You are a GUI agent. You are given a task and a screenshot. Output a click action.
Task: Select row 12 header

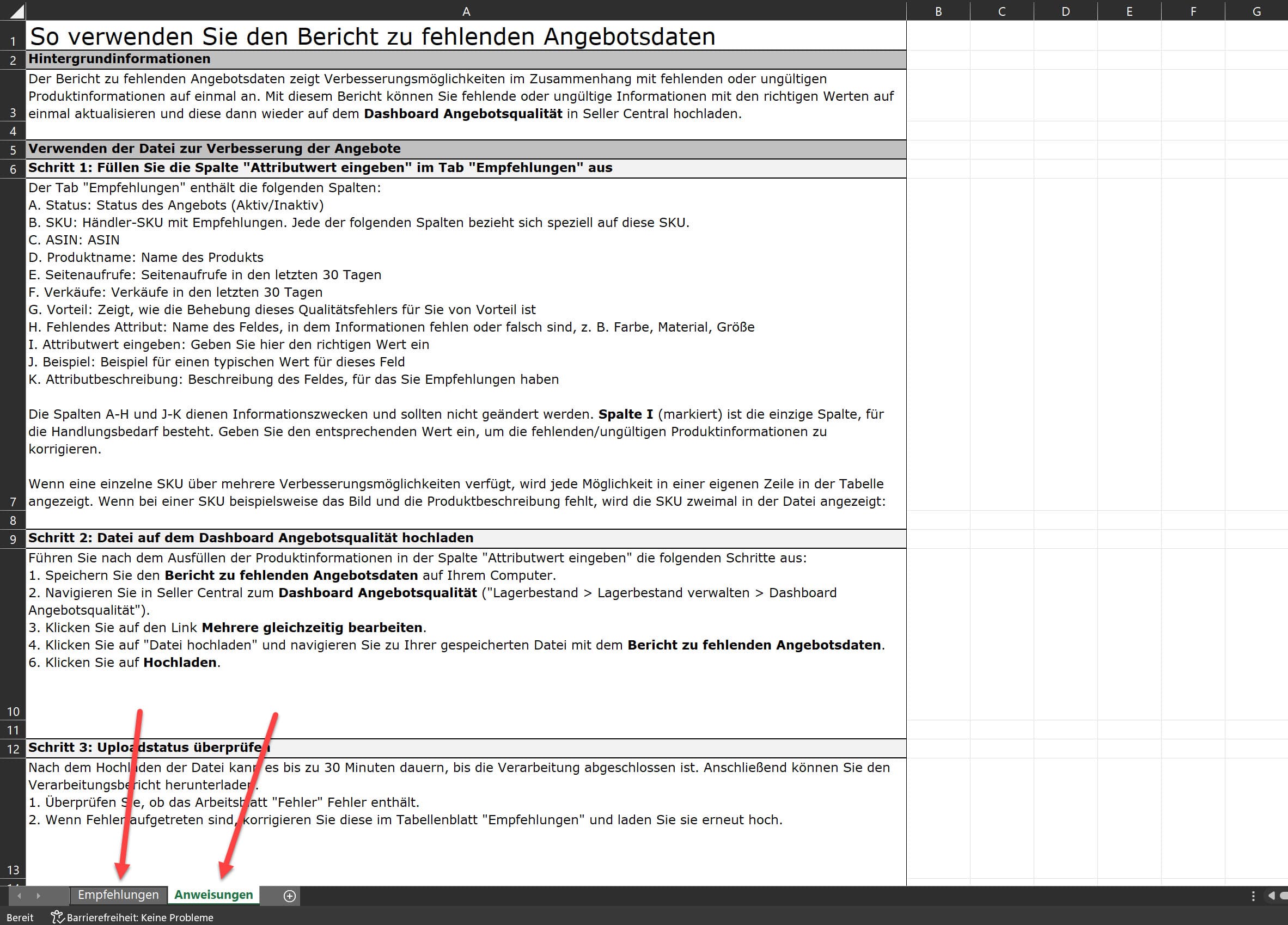[x=13, y=749]
